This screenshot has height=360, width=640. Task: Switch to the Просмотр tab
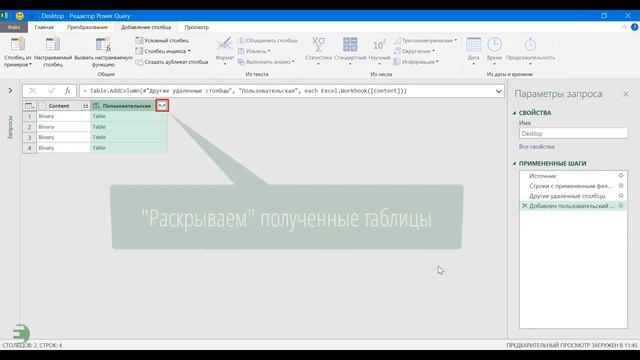(196, 27)
